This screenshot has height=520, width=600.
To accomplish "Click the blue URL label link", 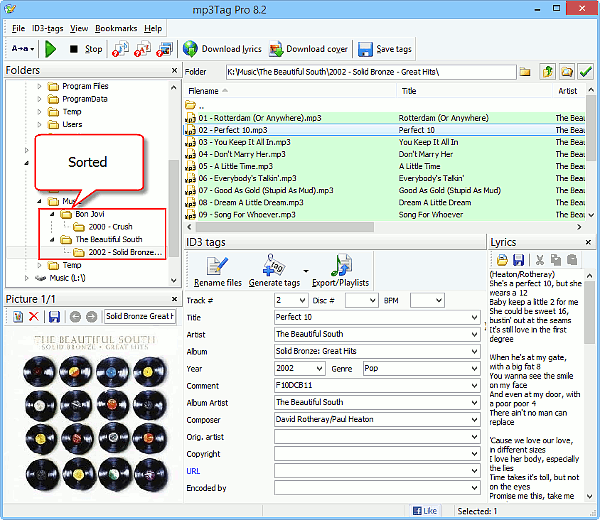I will point(193,471).
